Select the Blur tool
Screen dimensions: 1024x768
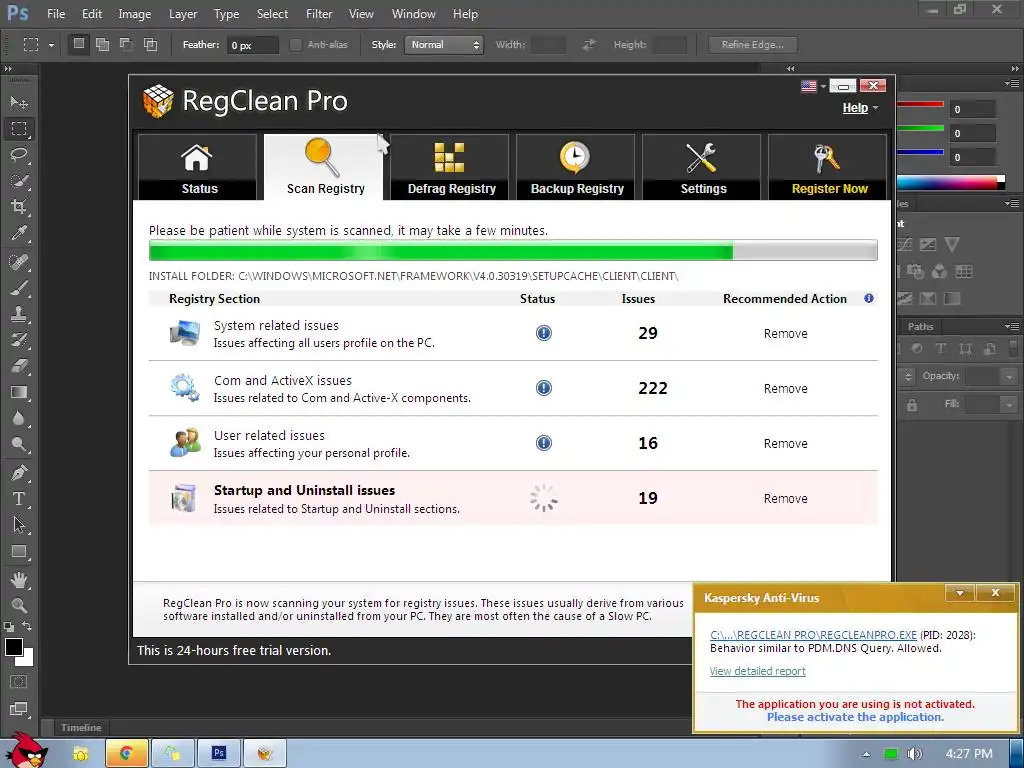click(19, 419)
